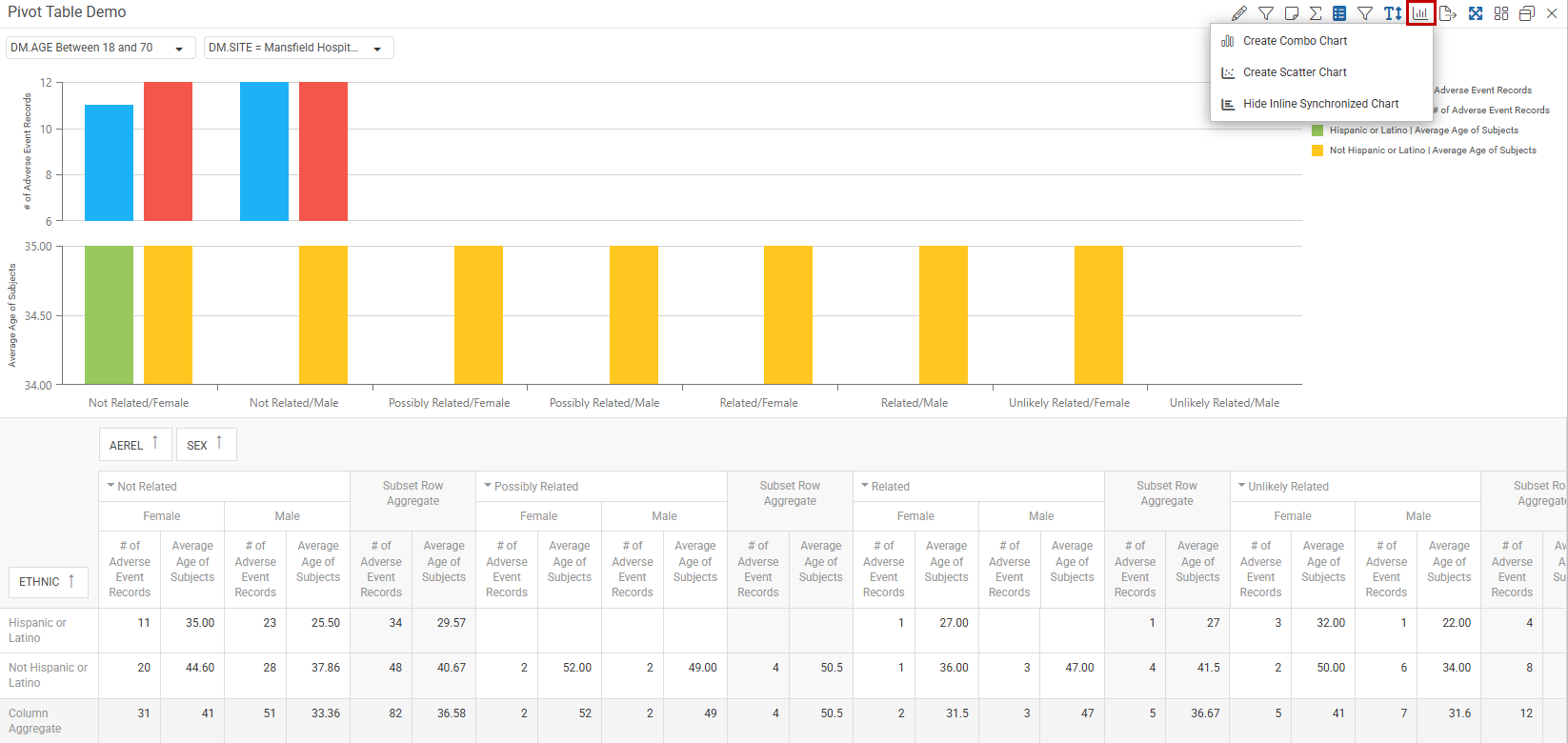1568x743 pixels.
Task: Open the DM.AGE Between 18 and 70 dropdown
Action: coord(101,48)
